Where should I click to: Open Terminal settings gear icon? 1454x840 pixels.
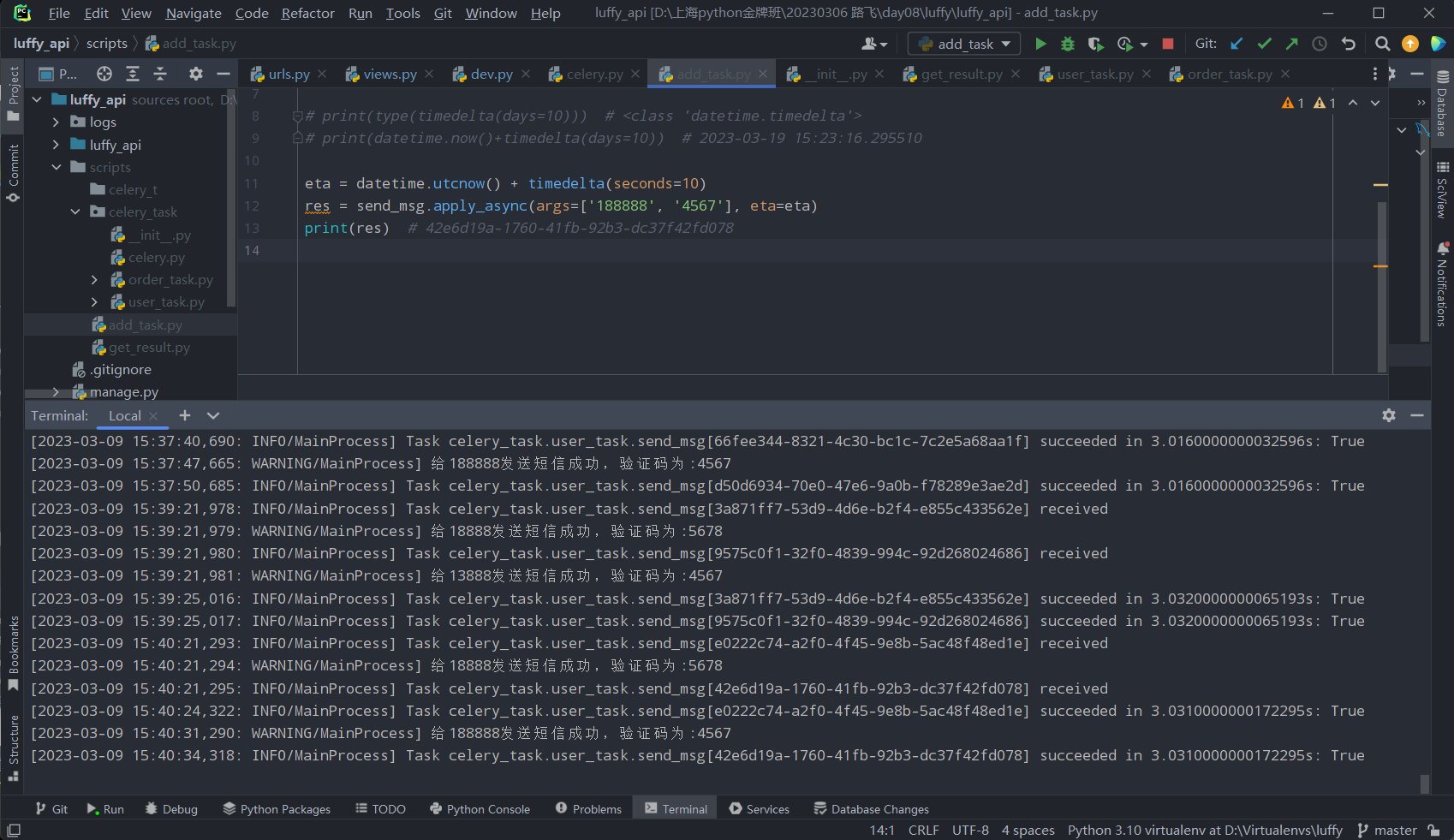[x=1389, y=415]
